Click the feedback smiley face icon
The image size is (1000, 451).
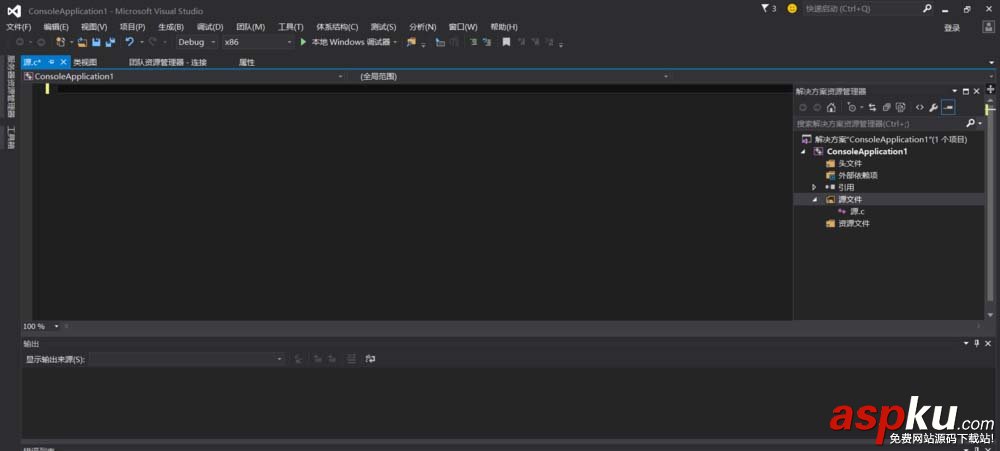[x=792, y=9]
